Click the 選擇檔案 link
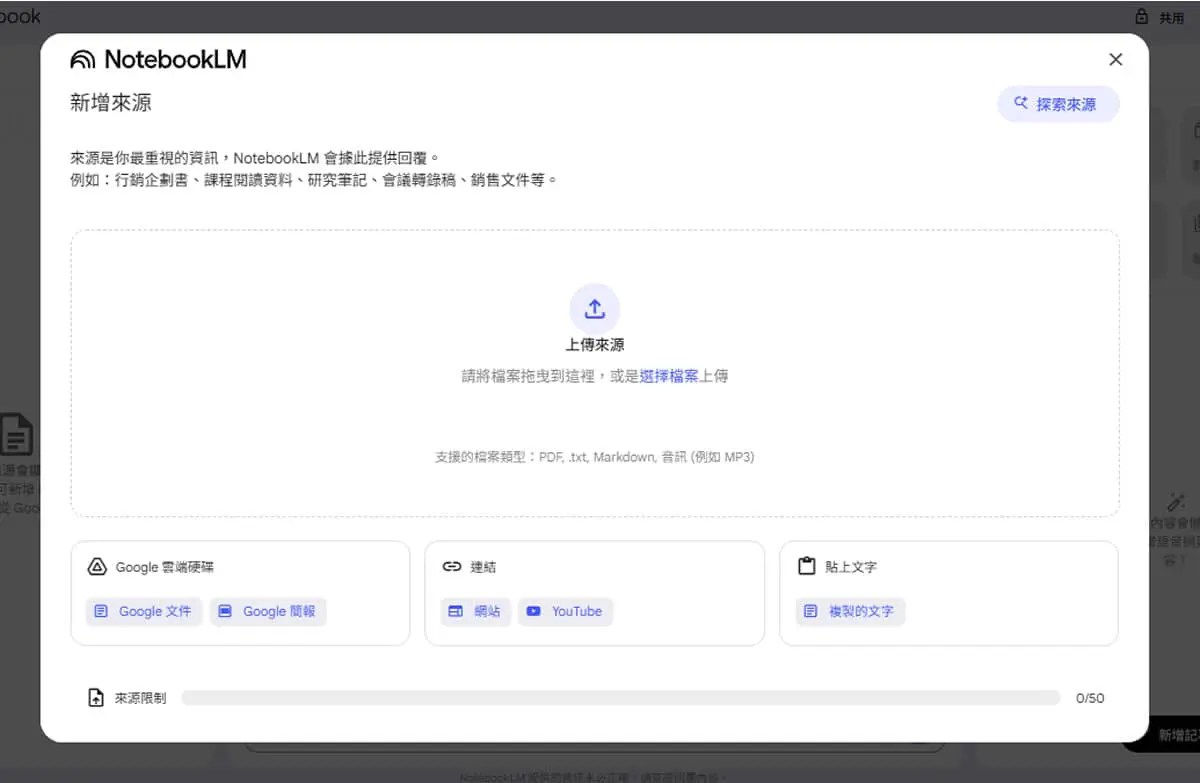 pyautogui.click(x=669, y=376)
